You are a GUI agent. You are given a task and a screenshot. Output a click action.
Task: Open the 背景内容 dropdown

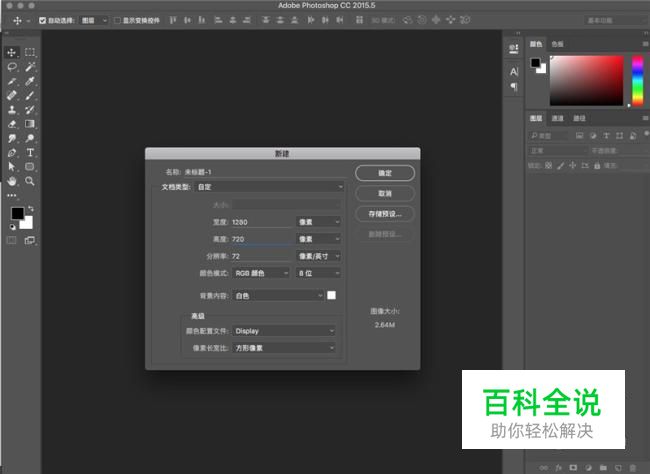click(278, 296)
